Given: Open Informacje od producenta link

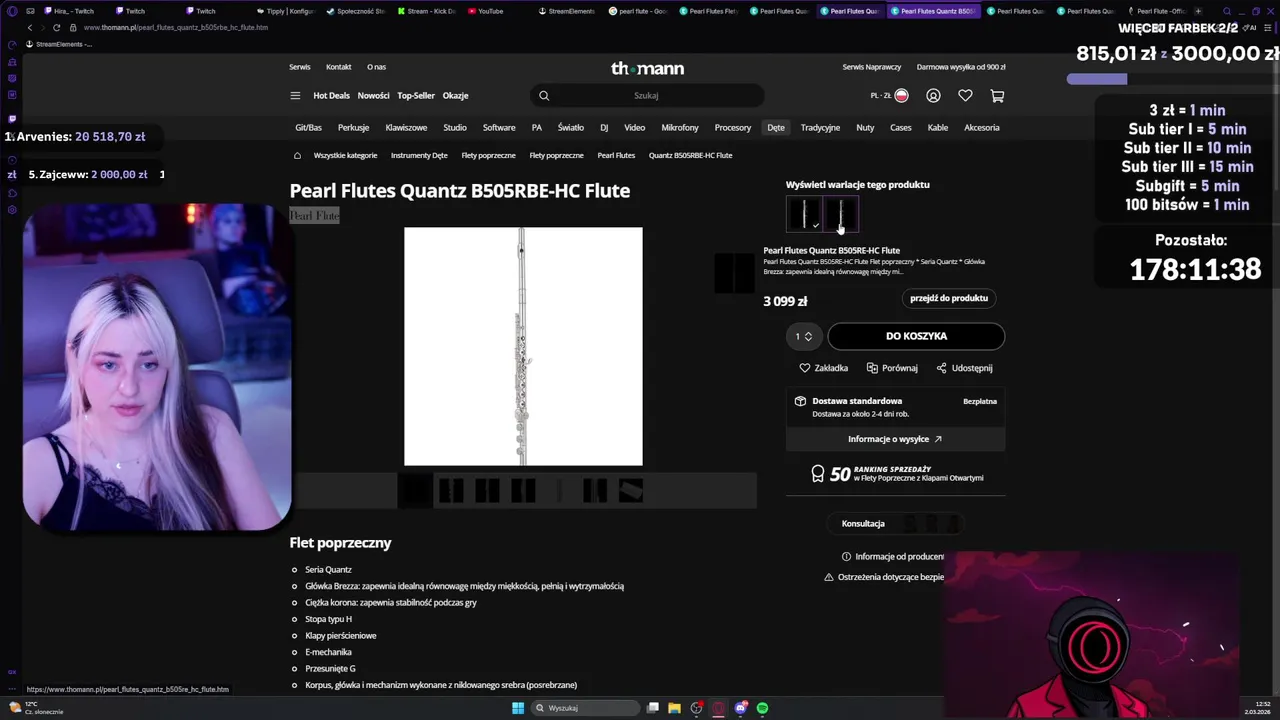Looking at the screenshot, I should [x=893, y=557].
